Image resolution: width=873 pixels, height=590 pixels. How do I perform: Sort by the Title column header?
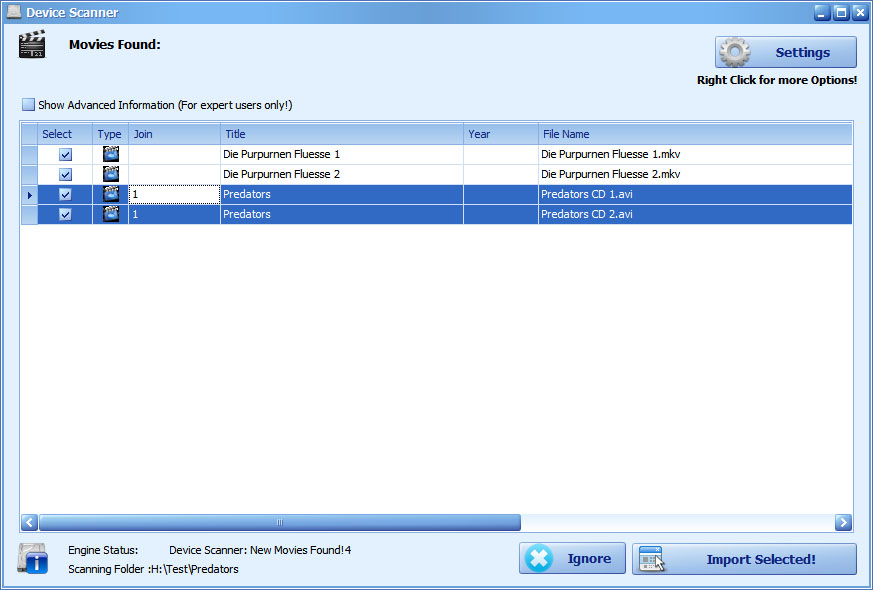point(341,134)
